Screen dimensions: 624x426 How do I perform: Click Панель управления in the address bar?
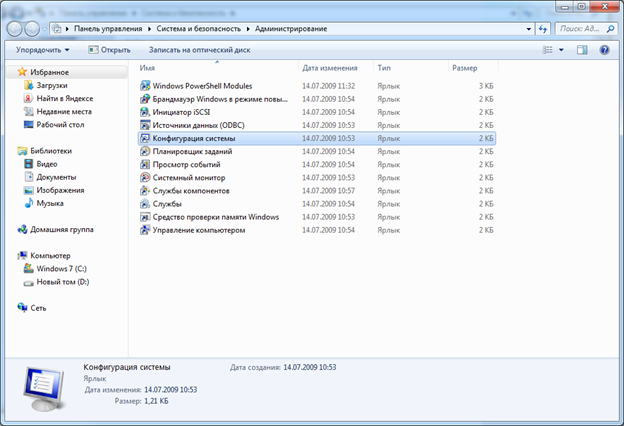click(108, 29)
